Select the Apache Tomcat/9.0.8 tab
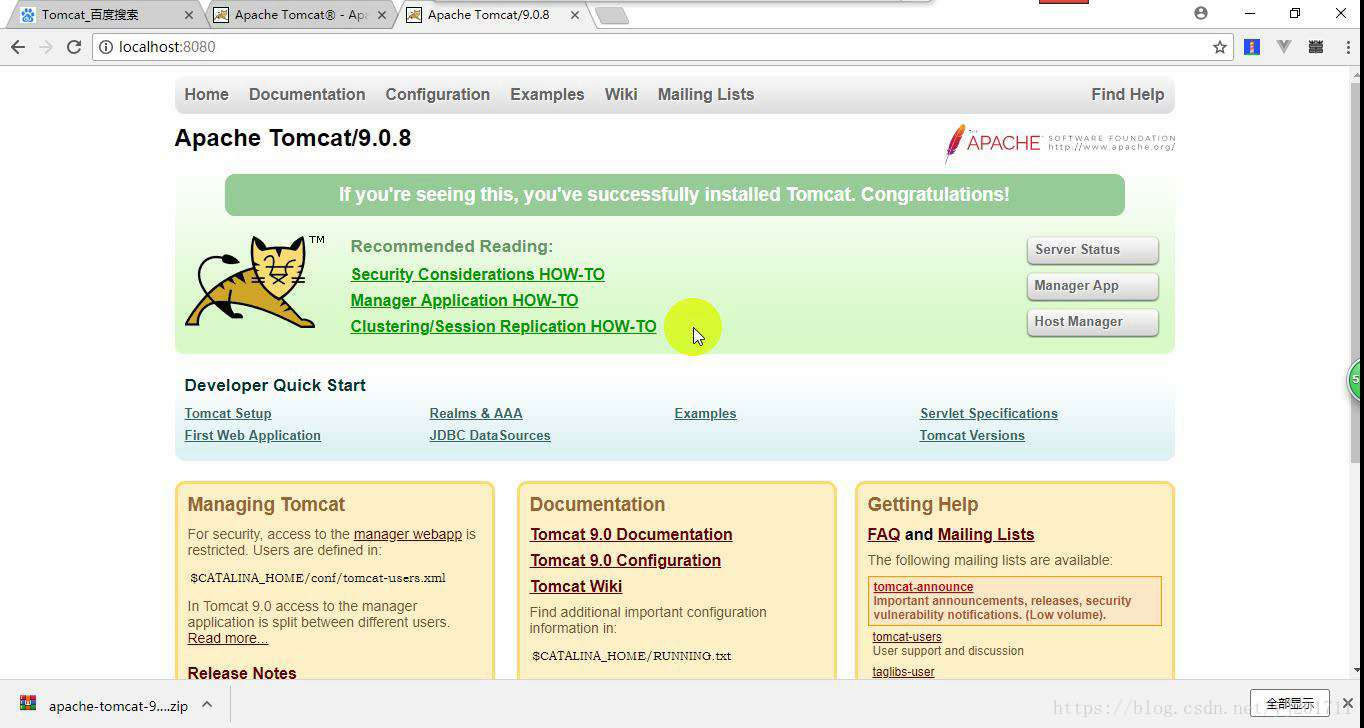The image size is (1364, 728). [x=489, y=15]
